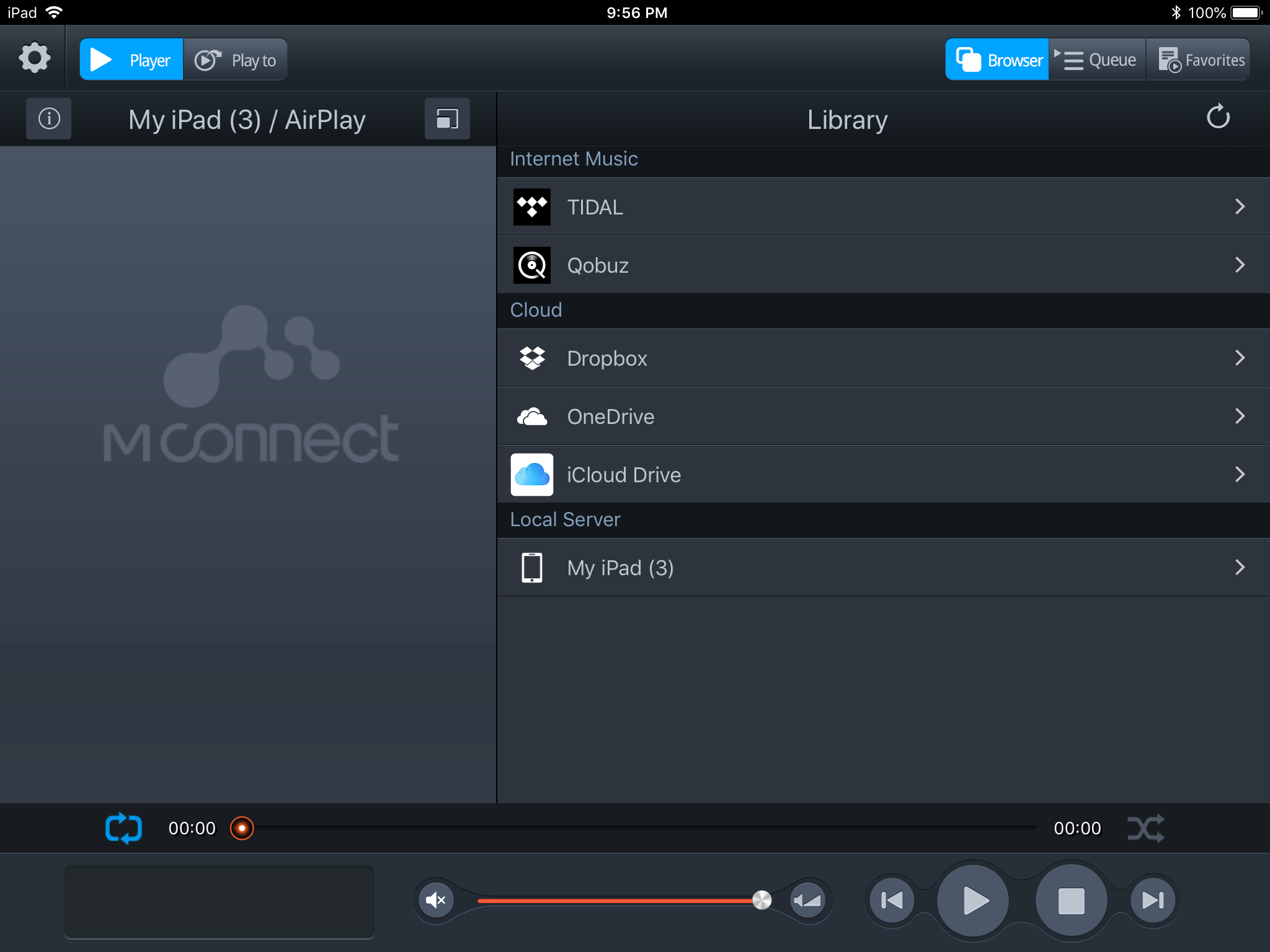Click the empty now-playing info box
1270x952 pixels.
click(x=220, y=901)
